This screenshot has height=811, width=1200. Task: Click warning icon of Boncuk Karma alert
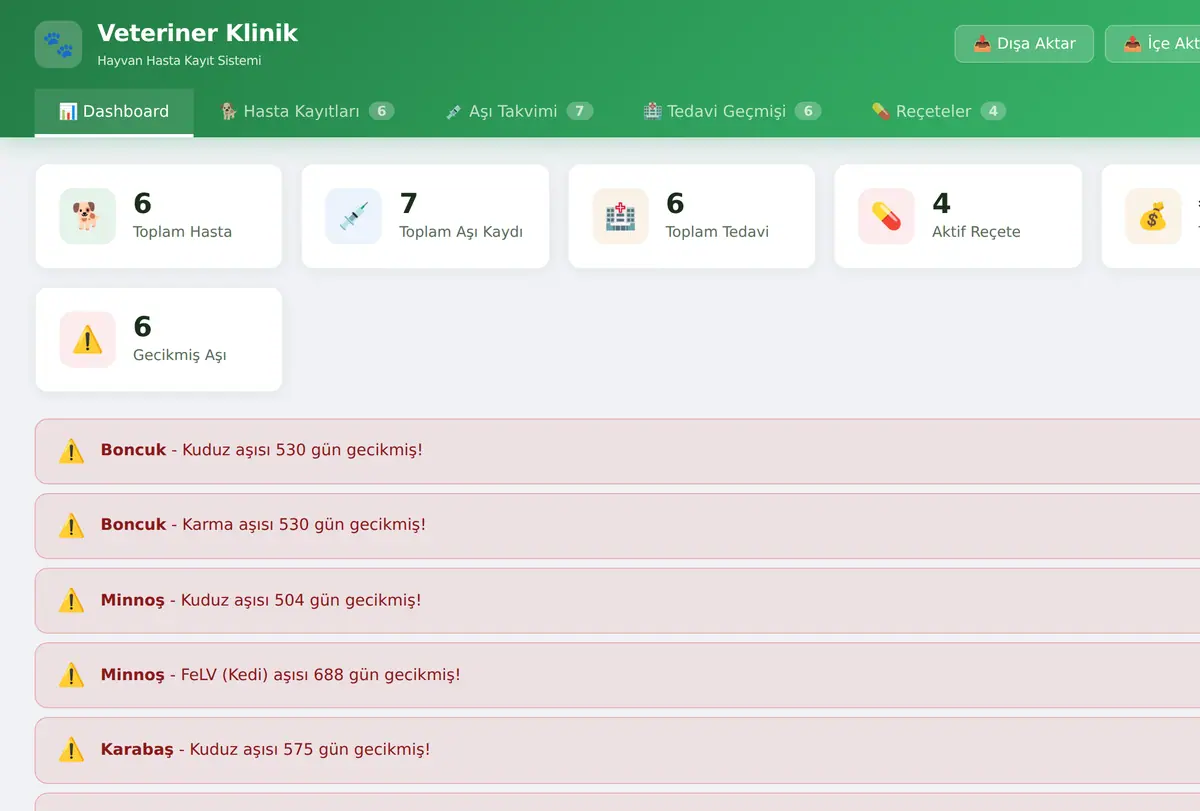point(71,525)
